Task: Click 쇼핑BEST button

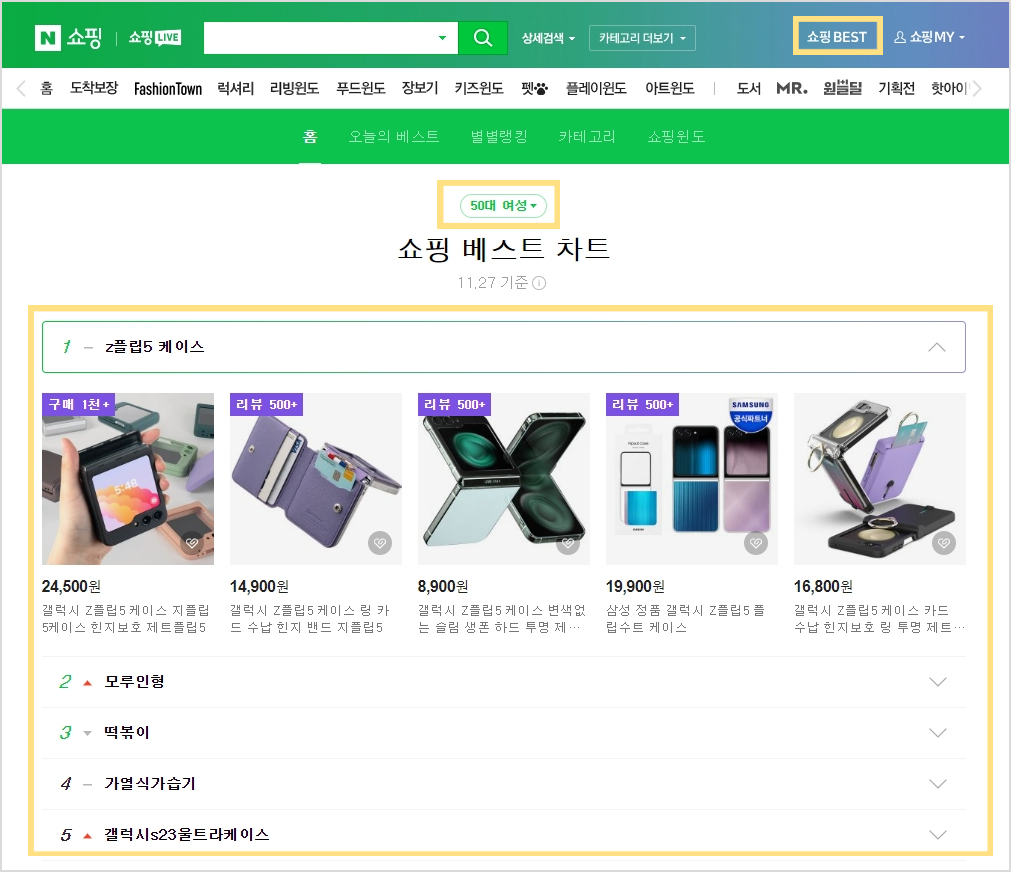Action: pyautogui.click(x=837, y=37)
